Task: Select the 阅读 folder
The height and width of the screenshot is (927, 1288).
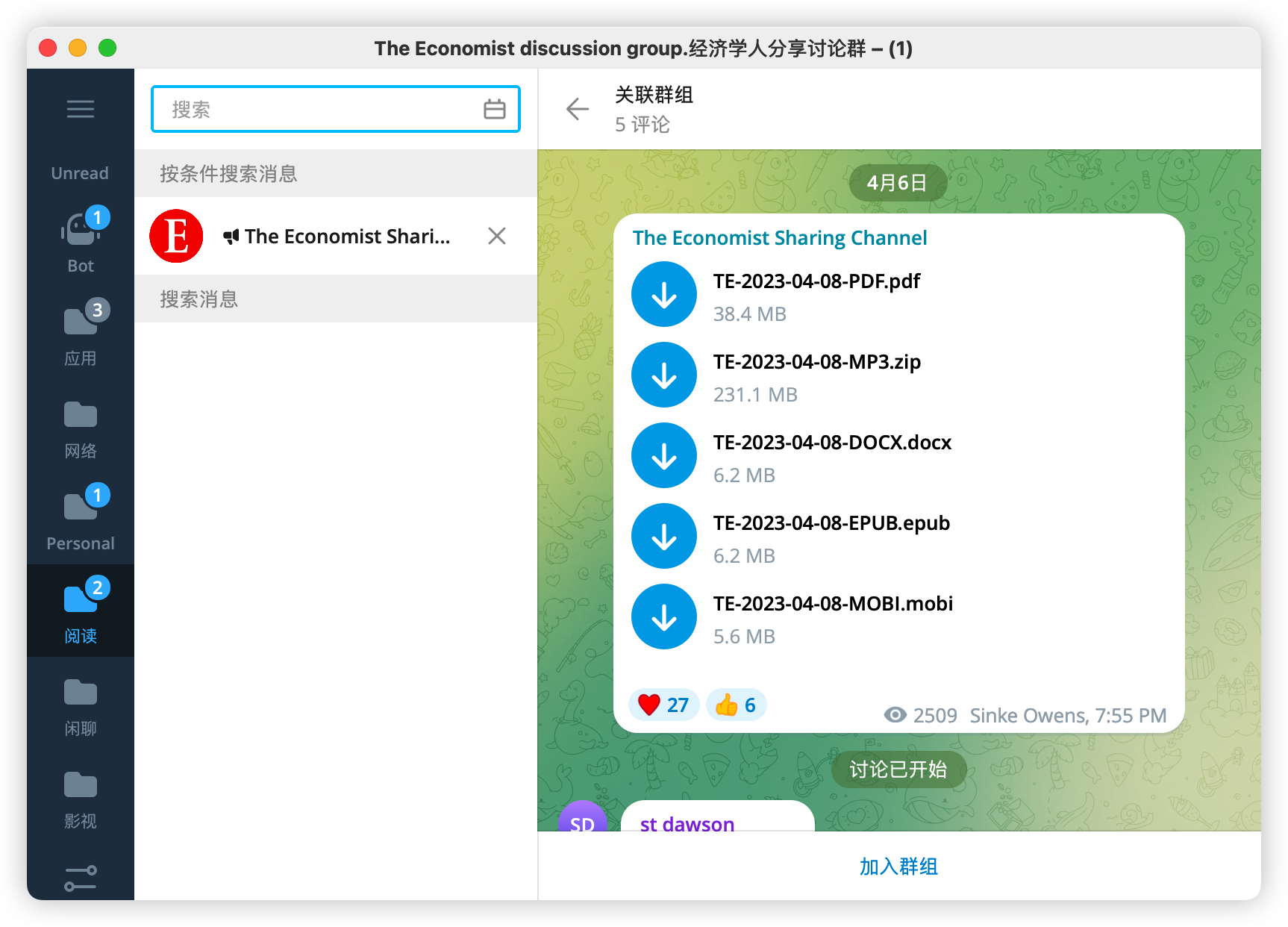Action: pos(81,611)
